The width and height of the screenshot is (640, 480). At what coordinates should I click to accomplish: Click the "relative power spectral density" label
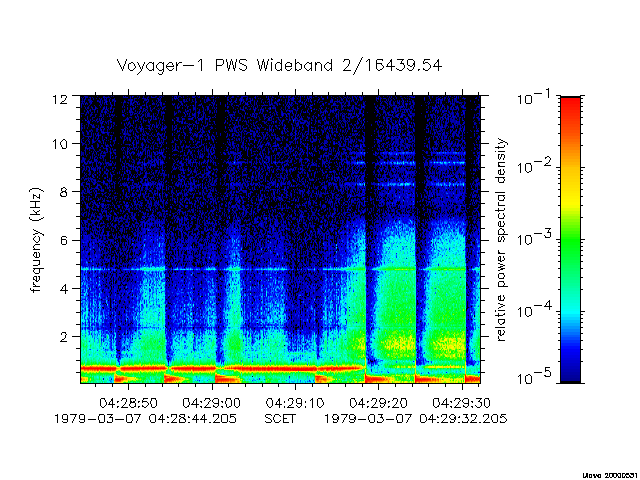pos(500,240)
